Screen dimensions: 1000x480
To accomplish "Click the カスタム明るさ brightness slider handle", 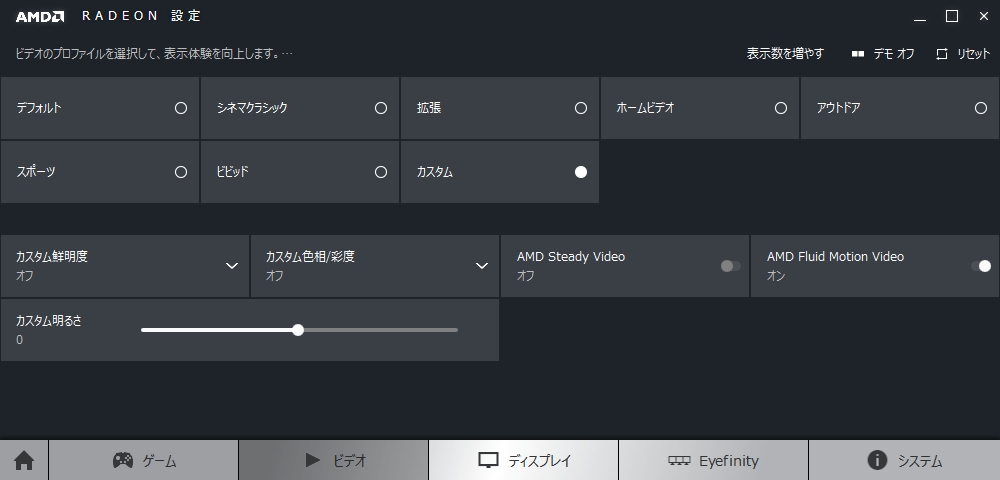I will [298, 330].
